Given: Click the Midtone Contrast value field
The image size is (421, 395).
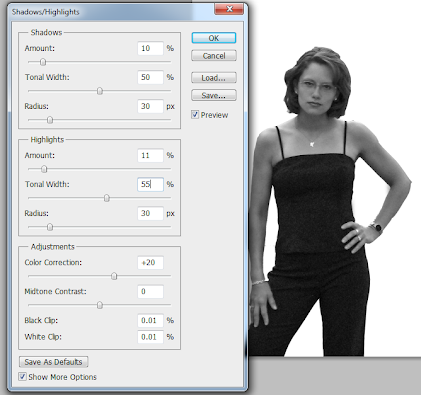Looking at the screenshot, I should [150, 292].
